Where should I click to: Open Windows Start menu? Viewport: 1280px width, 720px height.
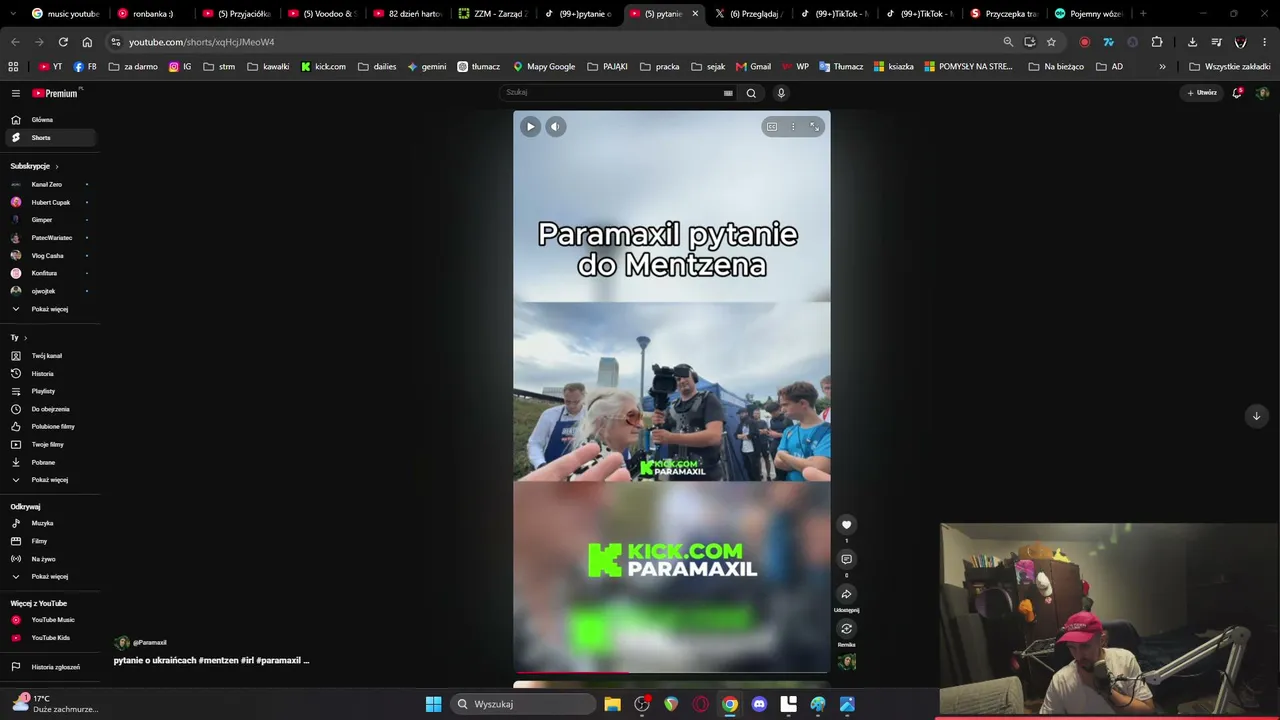[x=433, y=704]
